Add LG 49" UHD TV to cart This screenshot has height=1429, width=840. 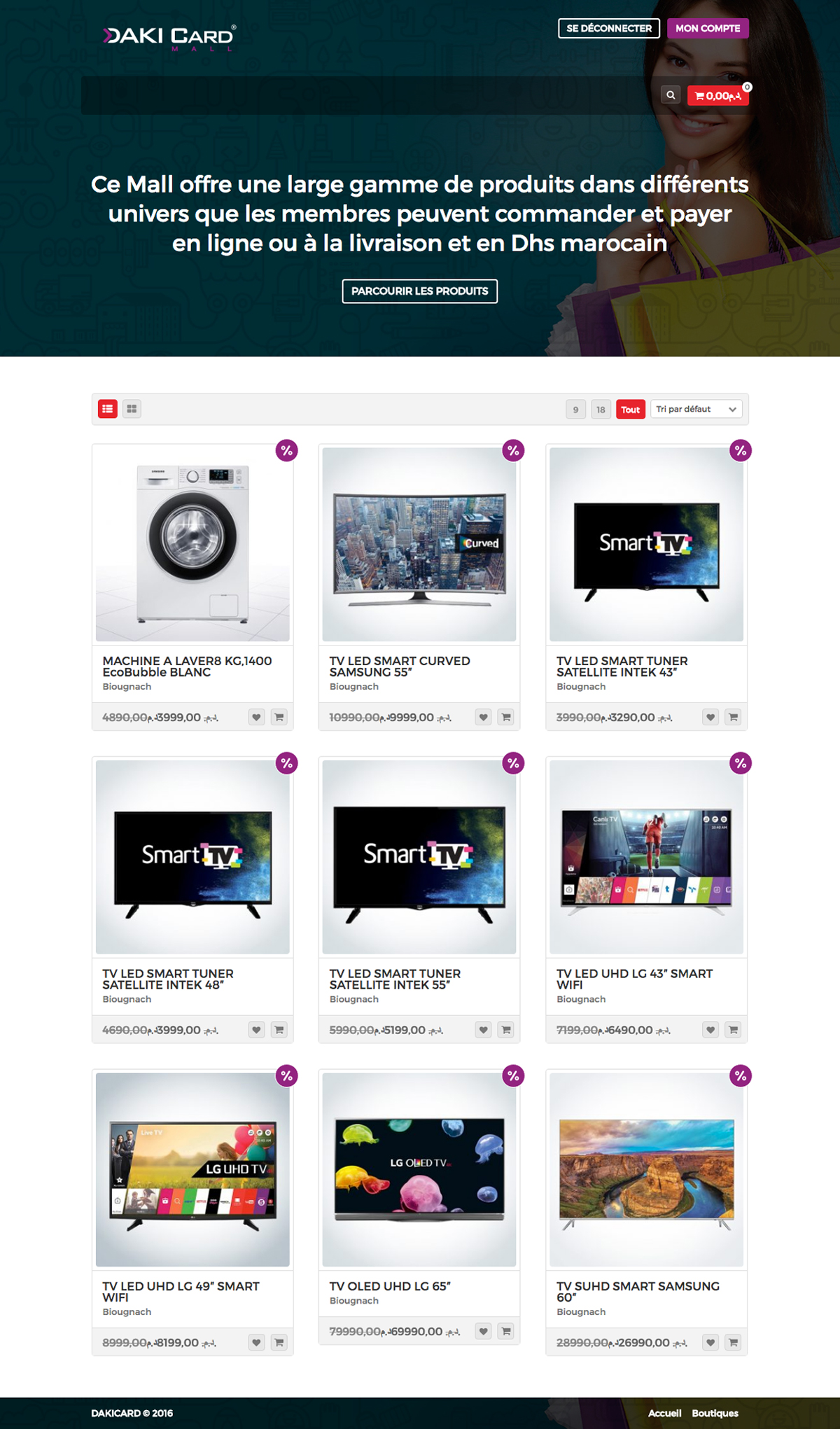pos(279,1343)
